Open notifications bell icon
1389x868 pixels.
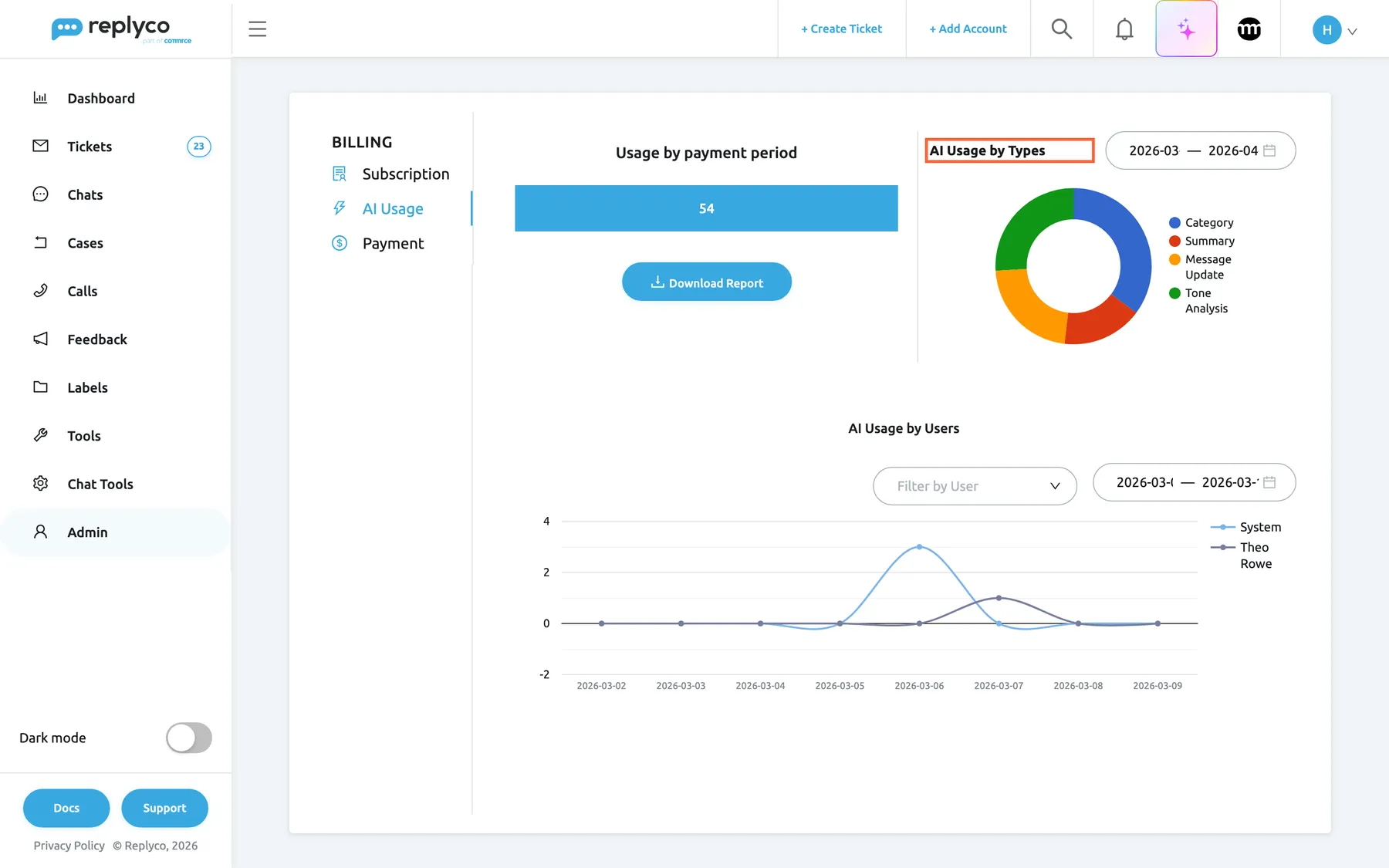1124,29
